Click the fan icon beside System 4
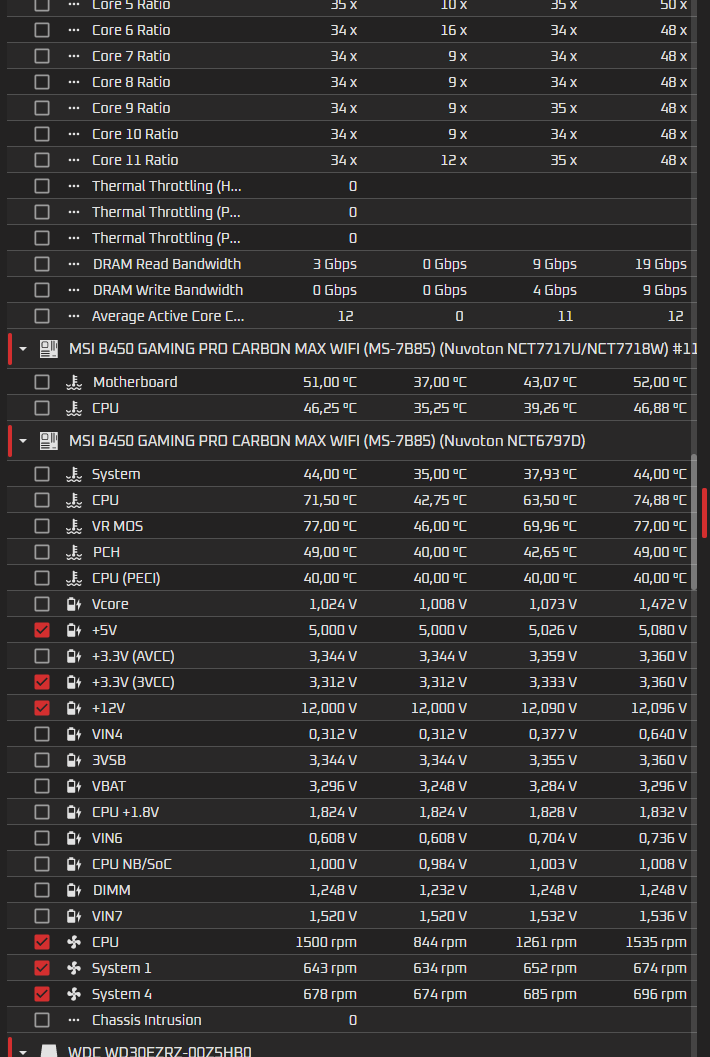 [73, 994]
